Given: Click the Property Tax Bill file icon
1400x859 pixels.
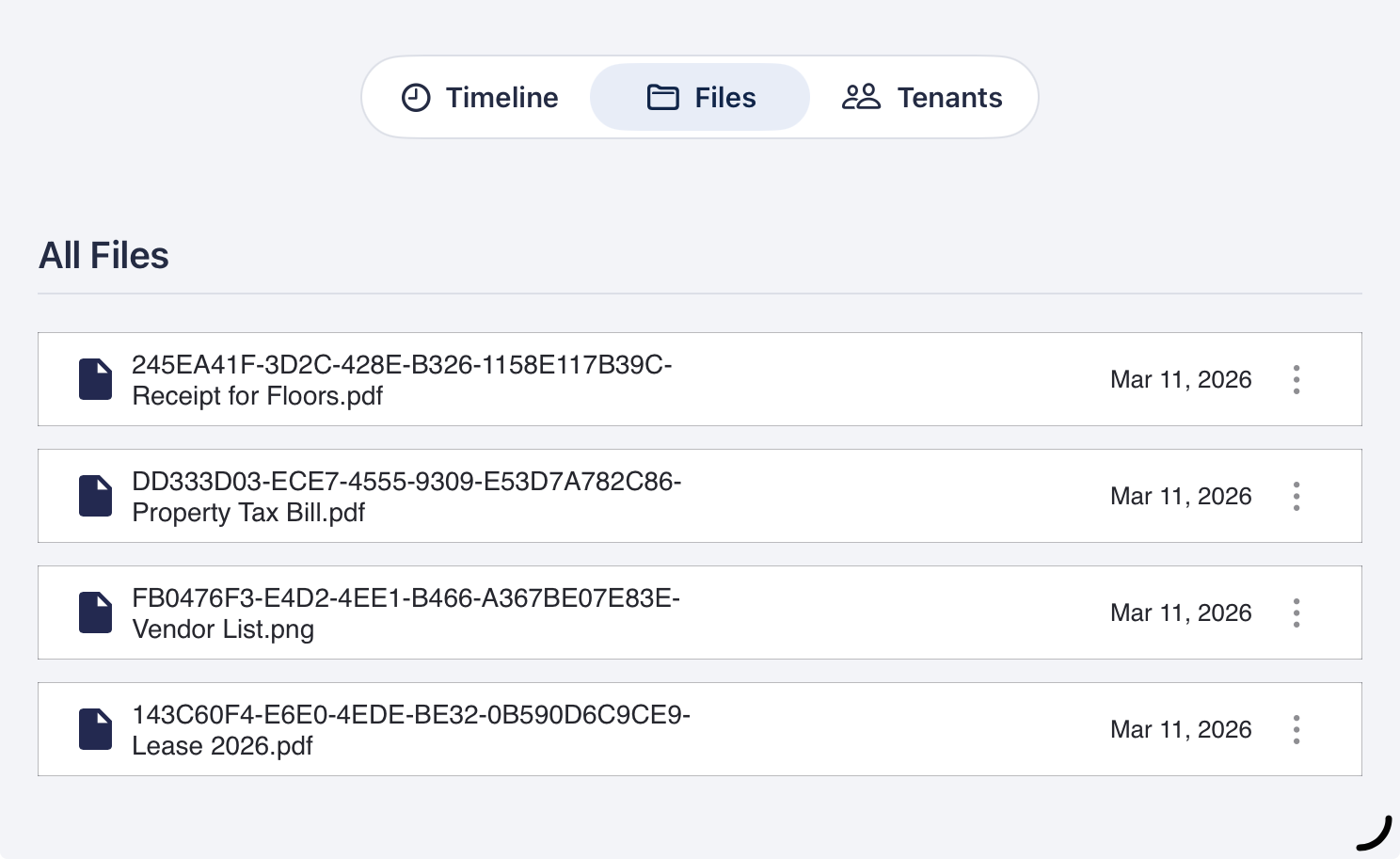Looking at the screenshot, I should [96, 496].
